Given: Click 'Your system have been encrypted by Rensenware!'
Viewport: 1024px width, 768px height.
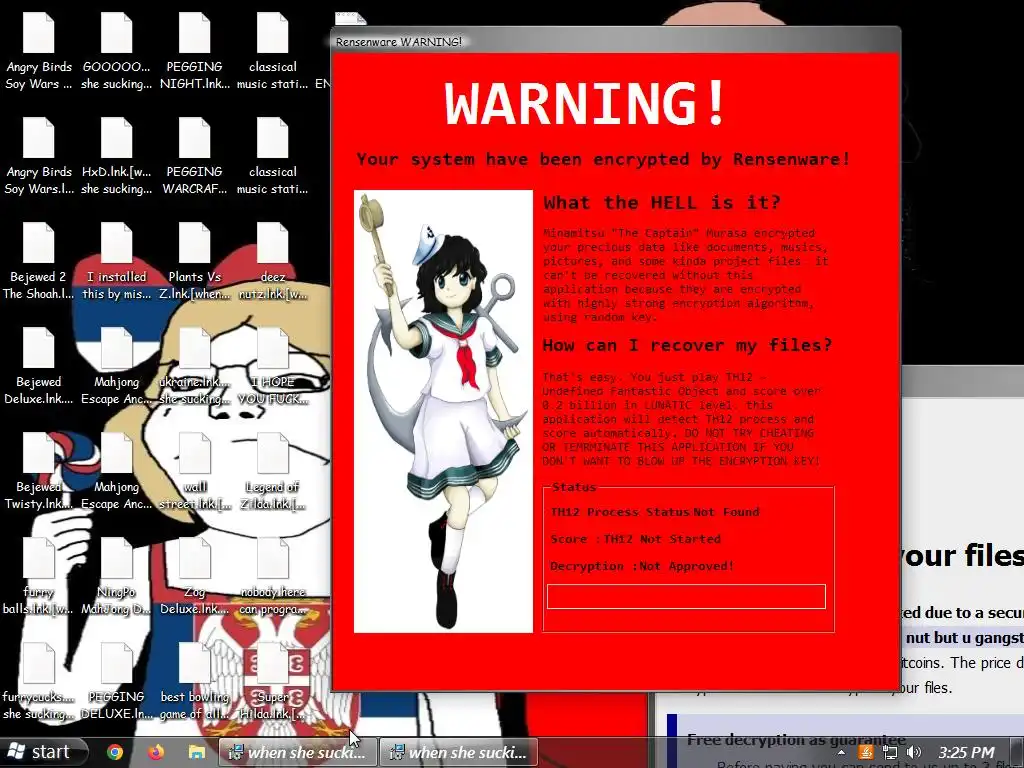Looking at the screenshot, I should (x=603, y=159).
